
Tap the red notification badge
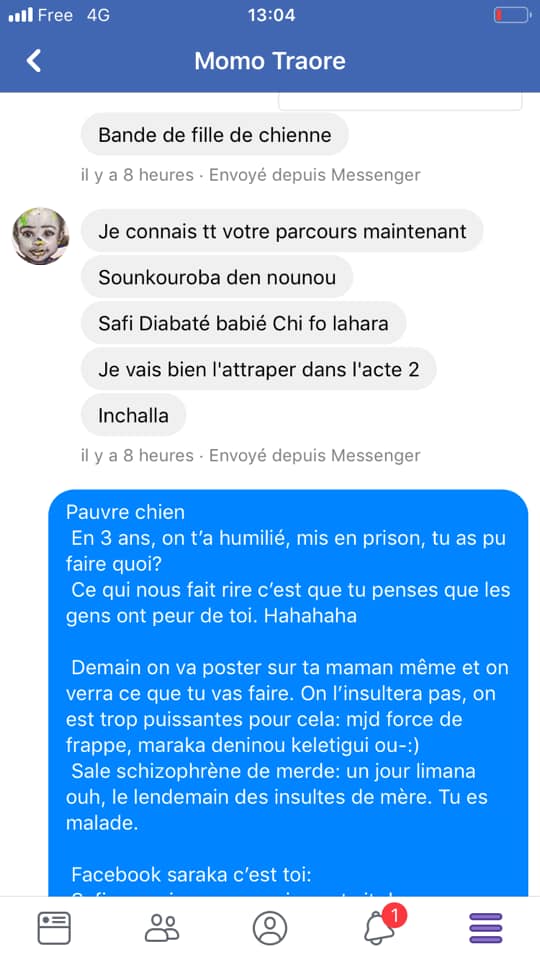[x=395, y=917]
